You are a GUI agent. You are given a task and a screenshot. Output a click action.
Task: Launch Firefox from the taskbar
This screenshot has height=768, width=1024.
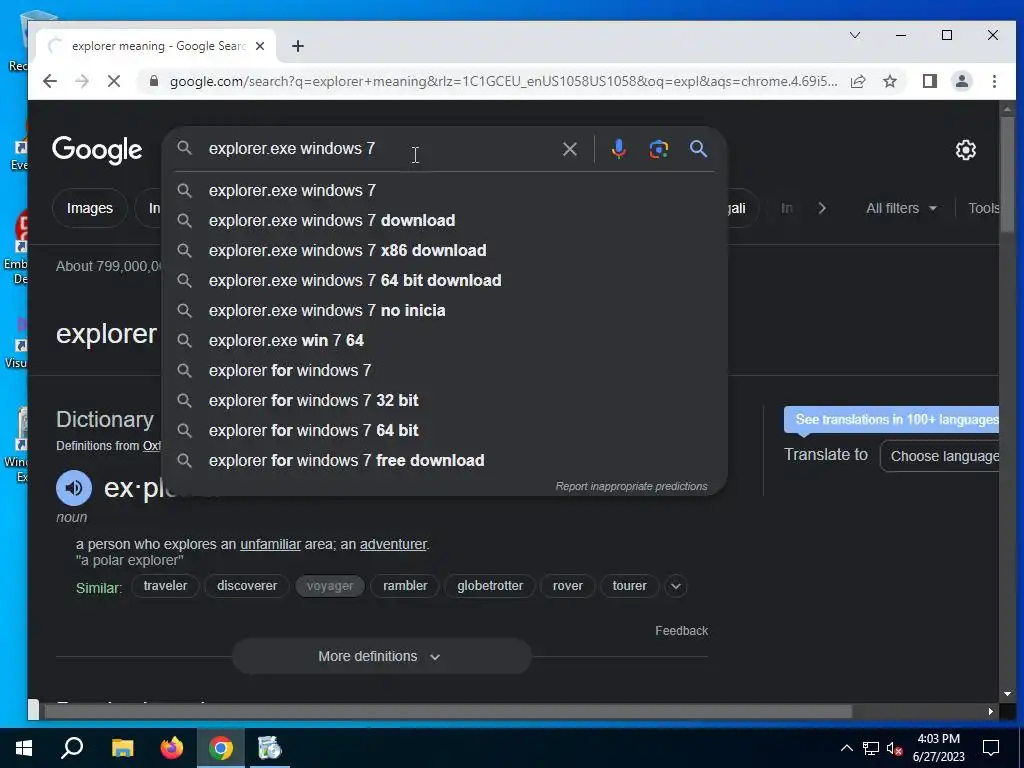pyautogui.click(x=172, y=748)
